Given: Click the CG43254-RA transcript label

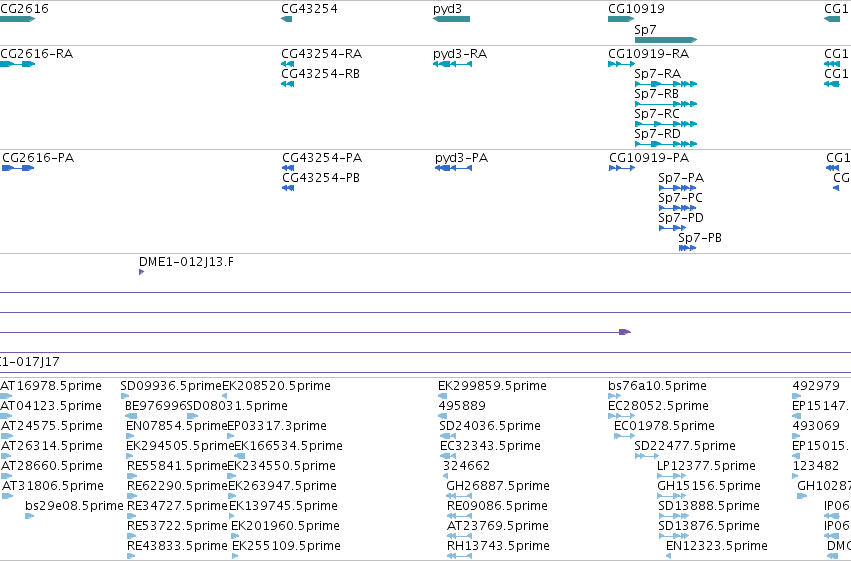Looking at the screenshot, I should [321, 54].
